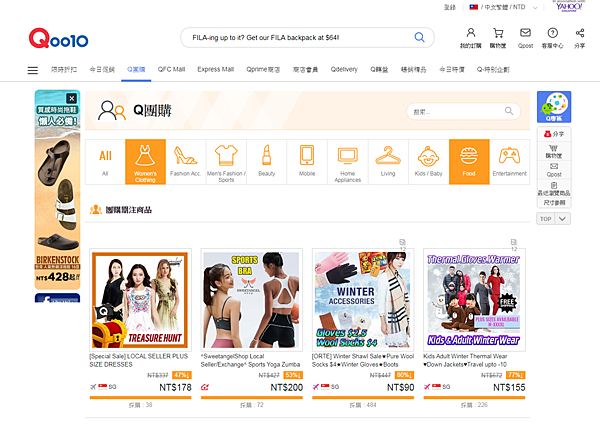This screenshot has height=427, width=600.
Task: Select the Mobile category
Action: coord(307,162)
